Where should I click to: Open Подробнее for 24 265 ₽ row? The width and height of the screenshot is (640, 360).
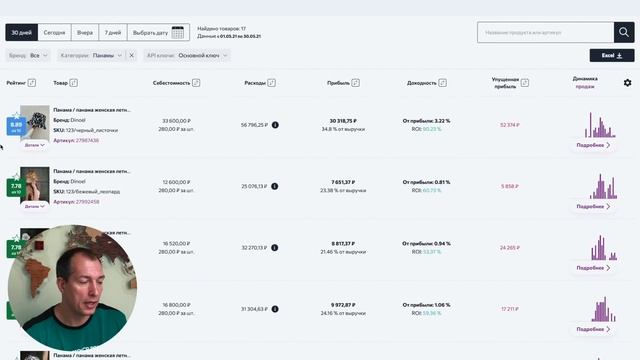[593, 268]
